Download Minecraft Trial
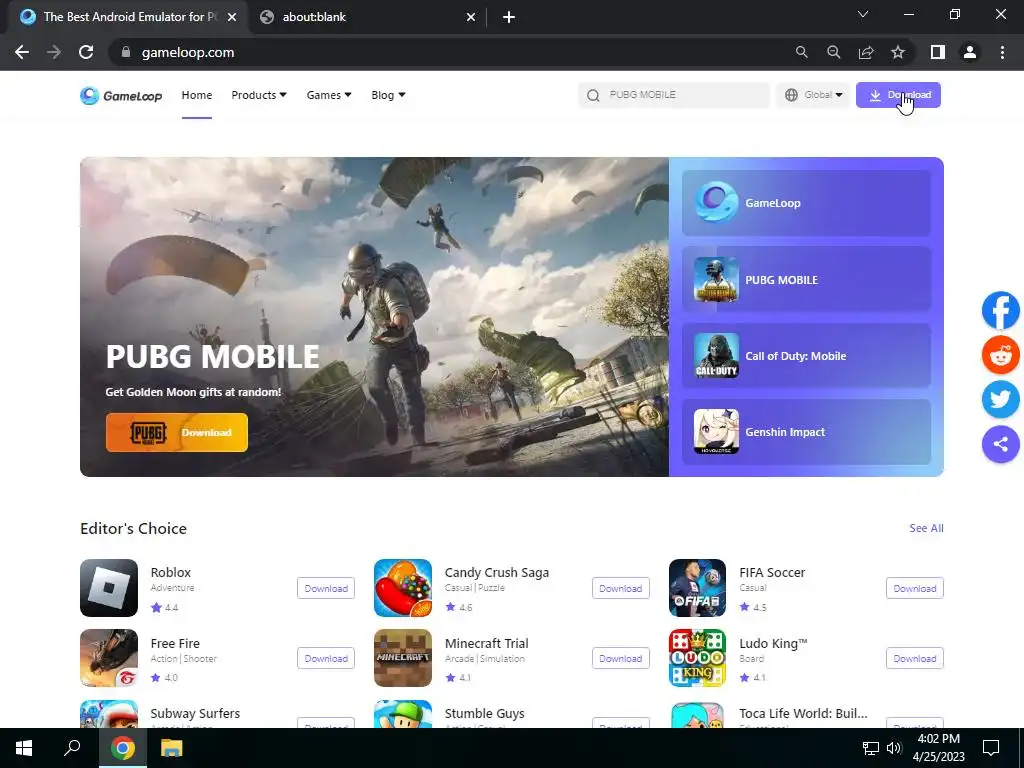The width and height of the screenshot is (1024, 768). coord(620,658)
